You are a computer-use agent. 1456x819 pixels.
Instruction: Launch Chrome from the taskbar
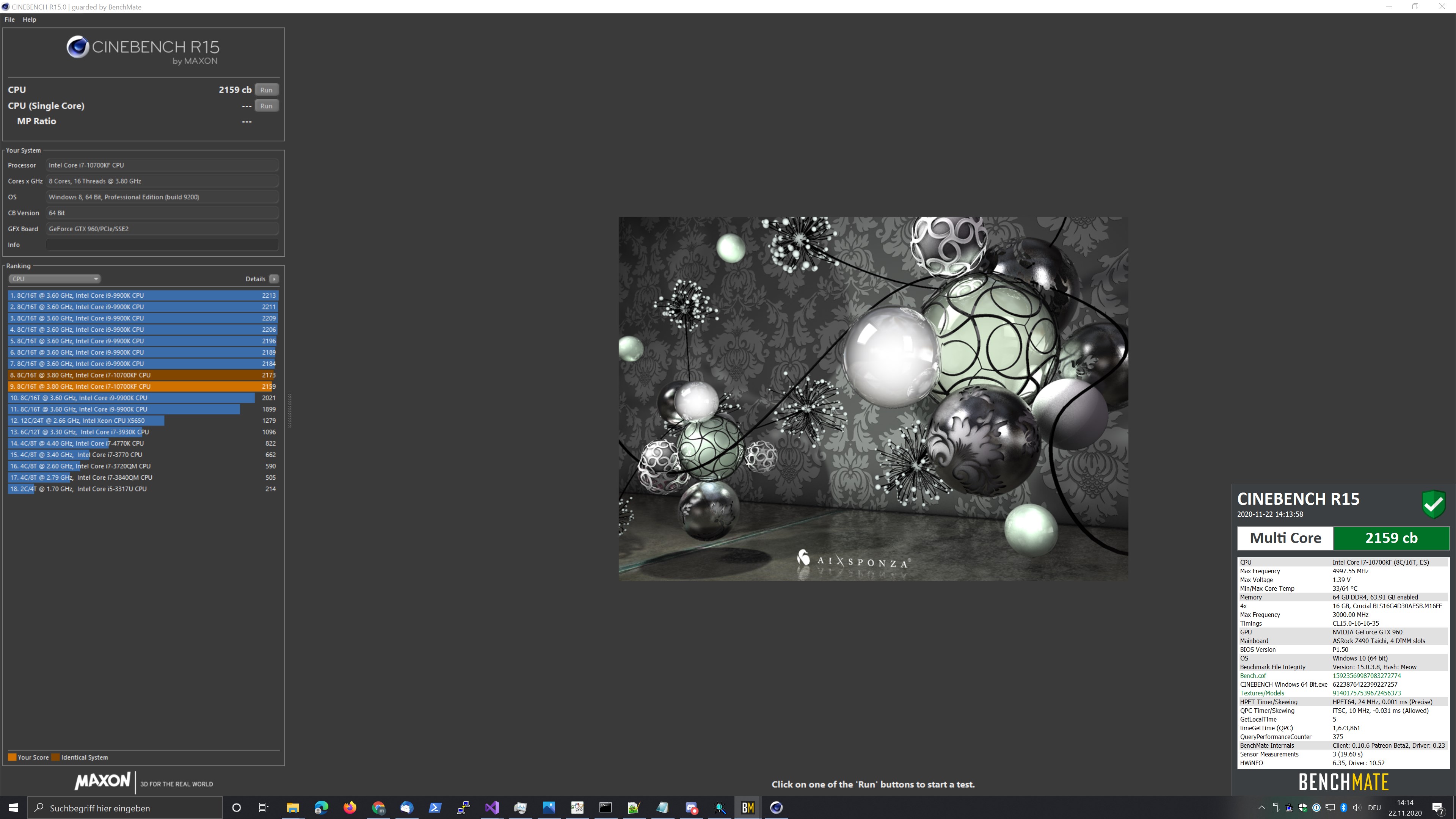(378, 808)
